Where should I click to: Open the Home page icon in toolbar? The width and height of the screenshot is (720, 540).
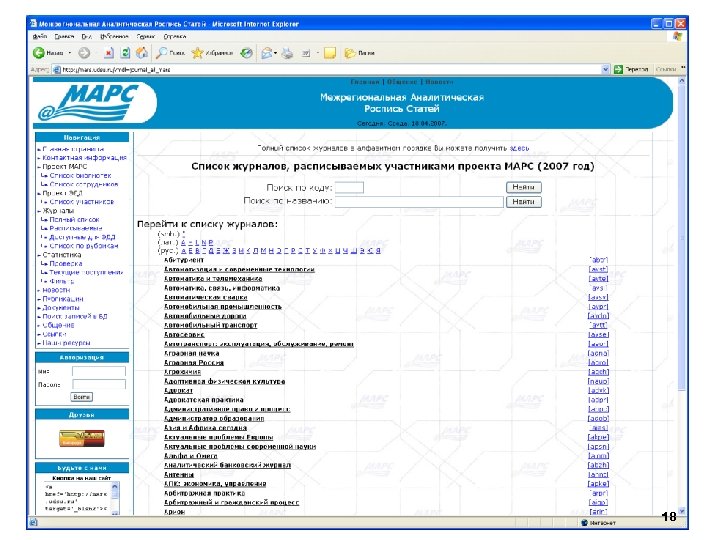142,53
